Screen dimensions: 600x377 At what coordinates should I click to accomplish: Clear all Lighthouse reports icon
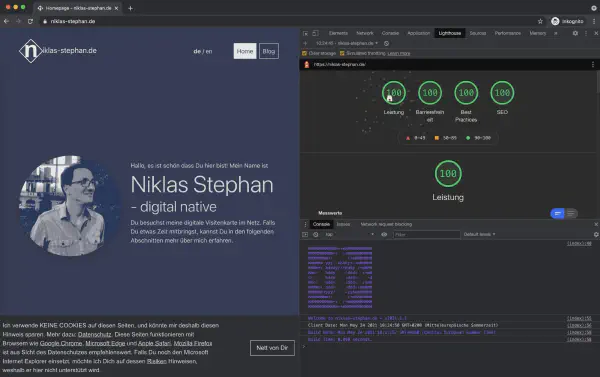click(386, 43)
